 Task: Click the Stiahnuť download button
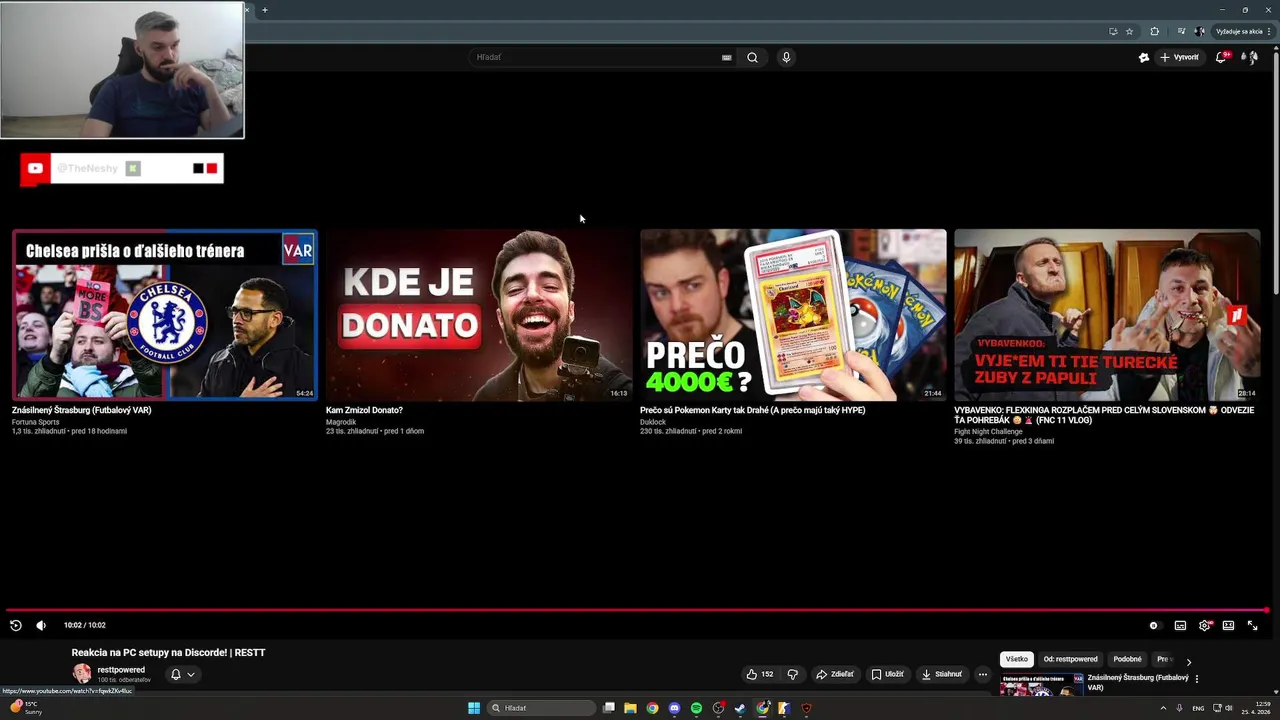(x=941, y=674)
